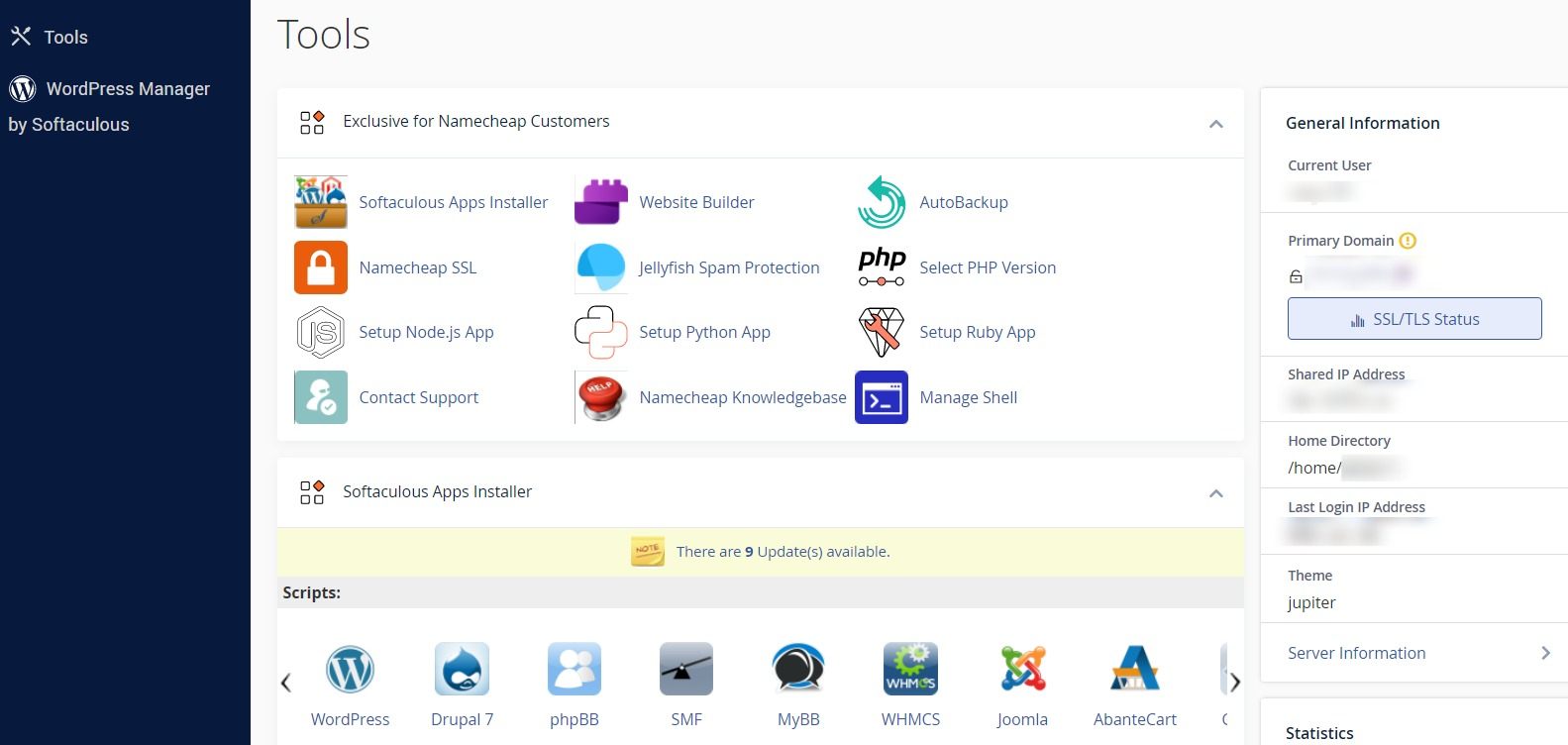This screenshot has height=745, width=1568.
Task: Select the MyBB script icon
Action: pos(798,670)
